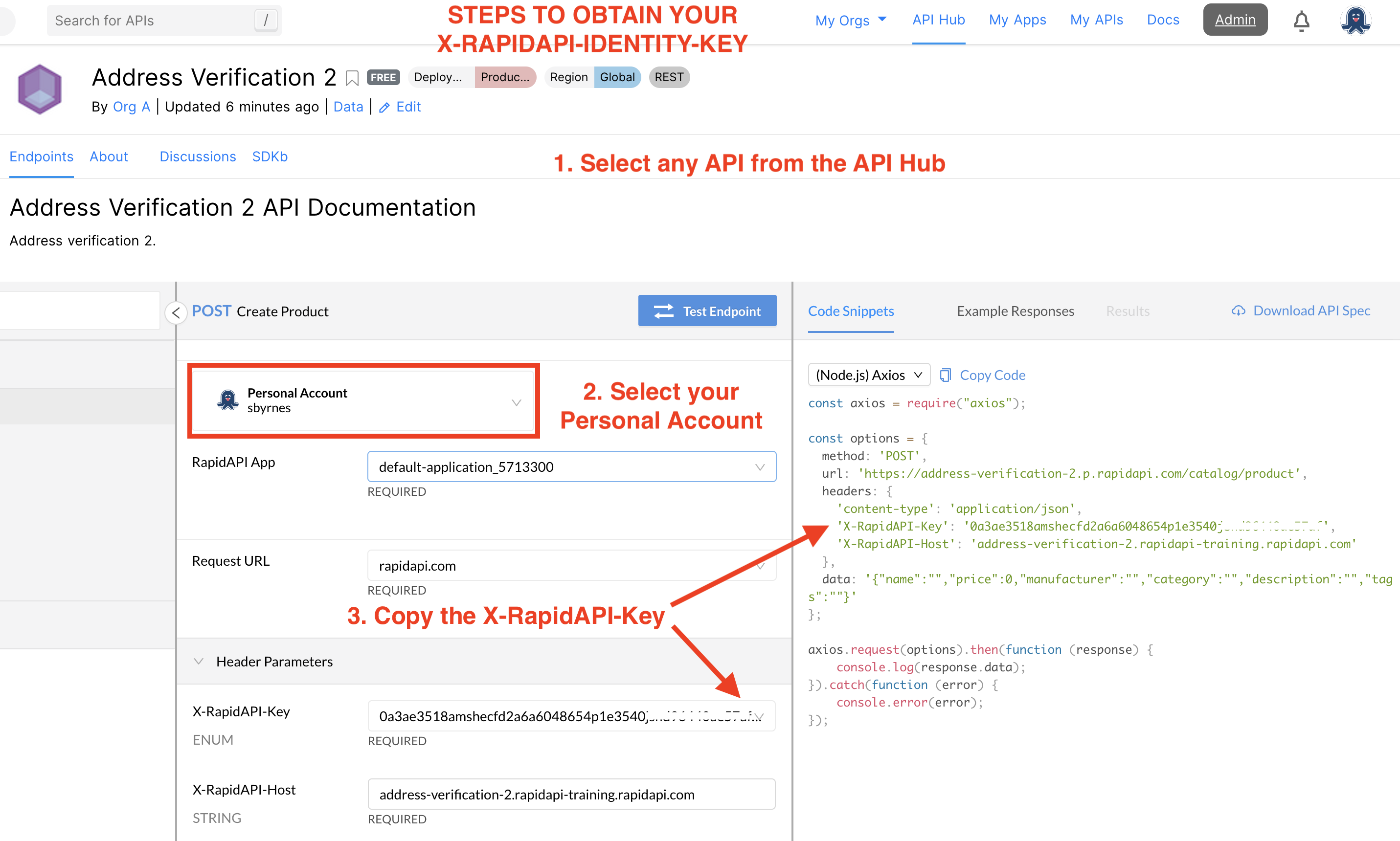Change the (Node.js) Axios language dropdown
Viewport: 1400px width, 841px height.
(868, 375)
